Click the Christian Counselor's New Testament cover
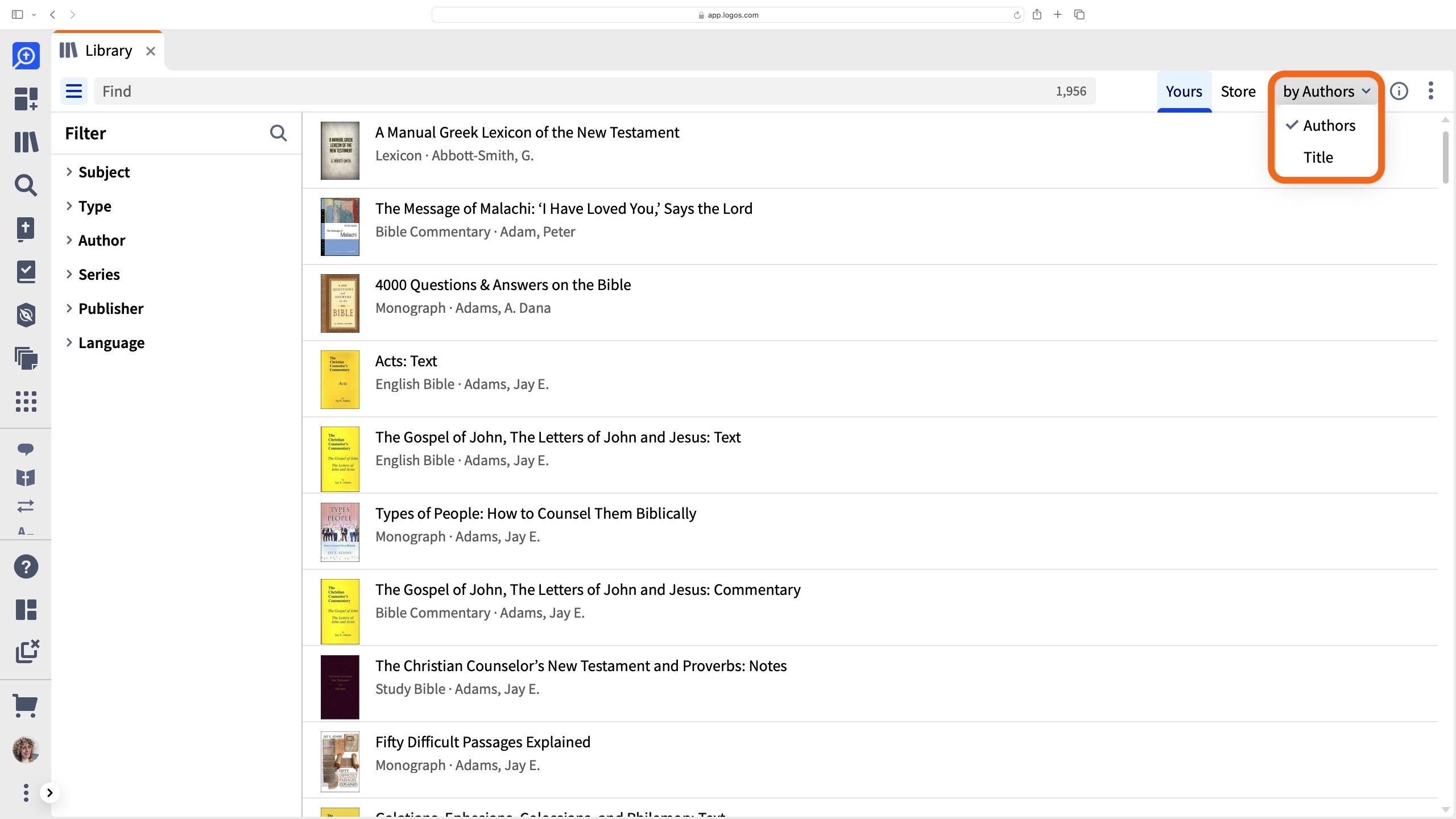The image size is (1456, 819). (x=340, y=686)
